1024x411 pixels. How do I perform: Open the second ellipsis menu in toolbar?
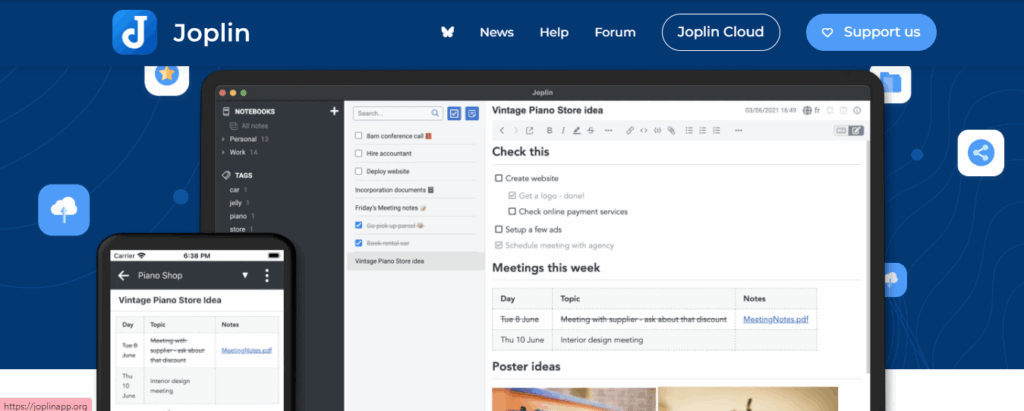[739, 131]
